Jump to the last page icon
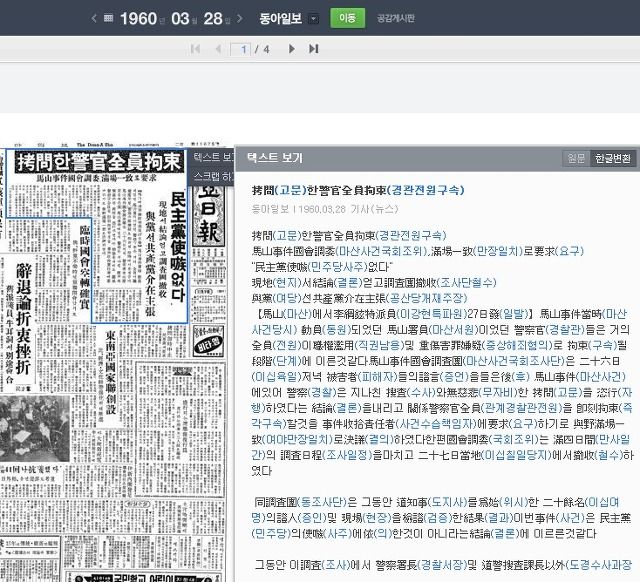Image resolution: width=640 pixels, height=582 pixels. [313, 49]
